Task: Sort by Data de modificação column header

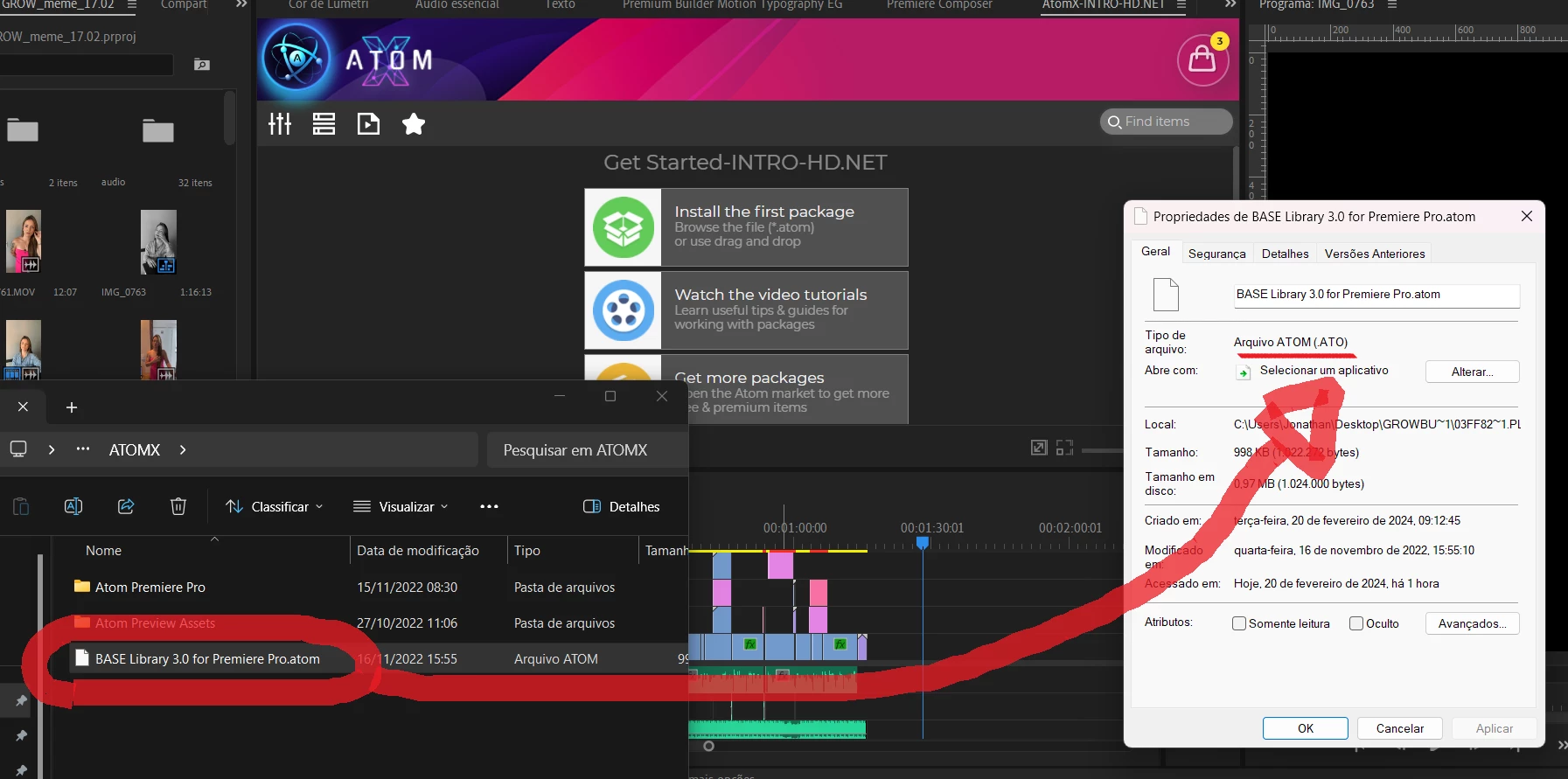Action: (x=418, y=550)
